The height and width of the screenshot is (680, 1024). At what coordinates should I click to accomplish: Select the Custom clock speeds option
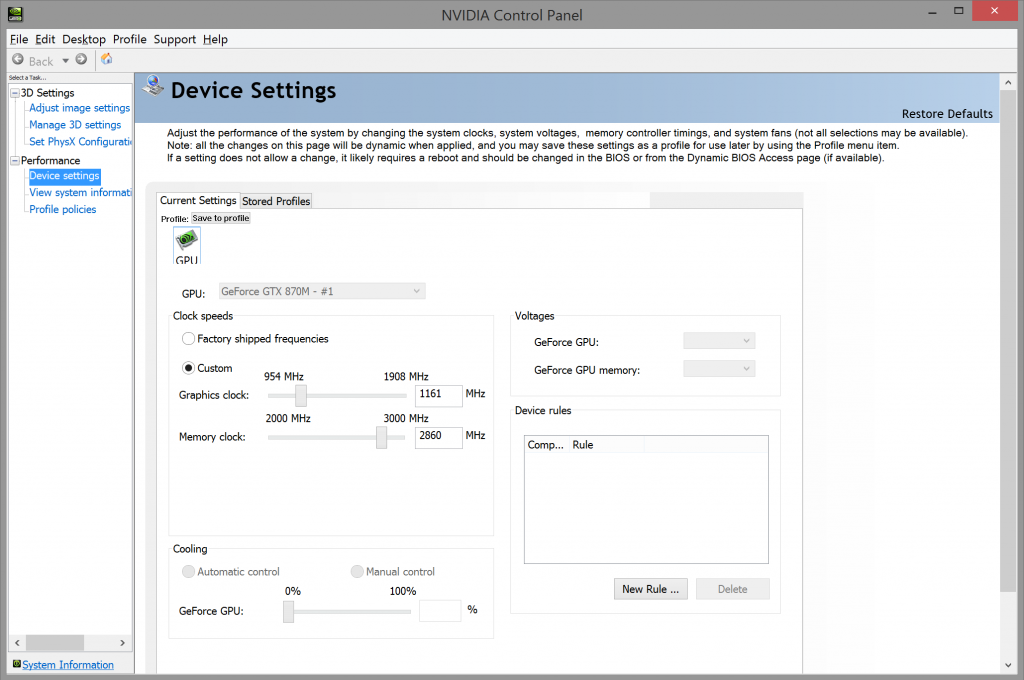tap(189, 368)
